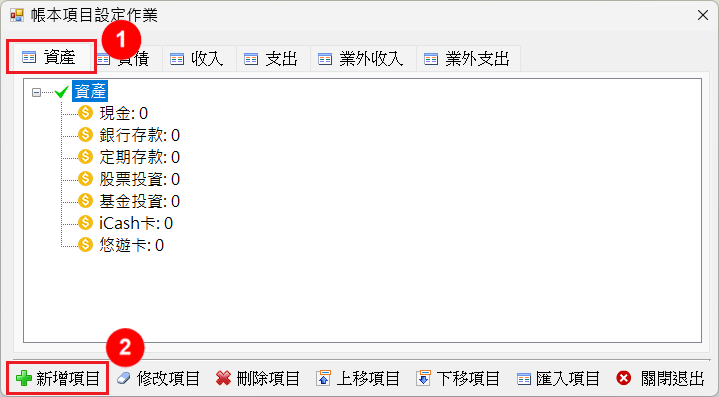The image size is (719, 397).
Task: Click 新增項目 to add an item
Action: click(58, 378)
